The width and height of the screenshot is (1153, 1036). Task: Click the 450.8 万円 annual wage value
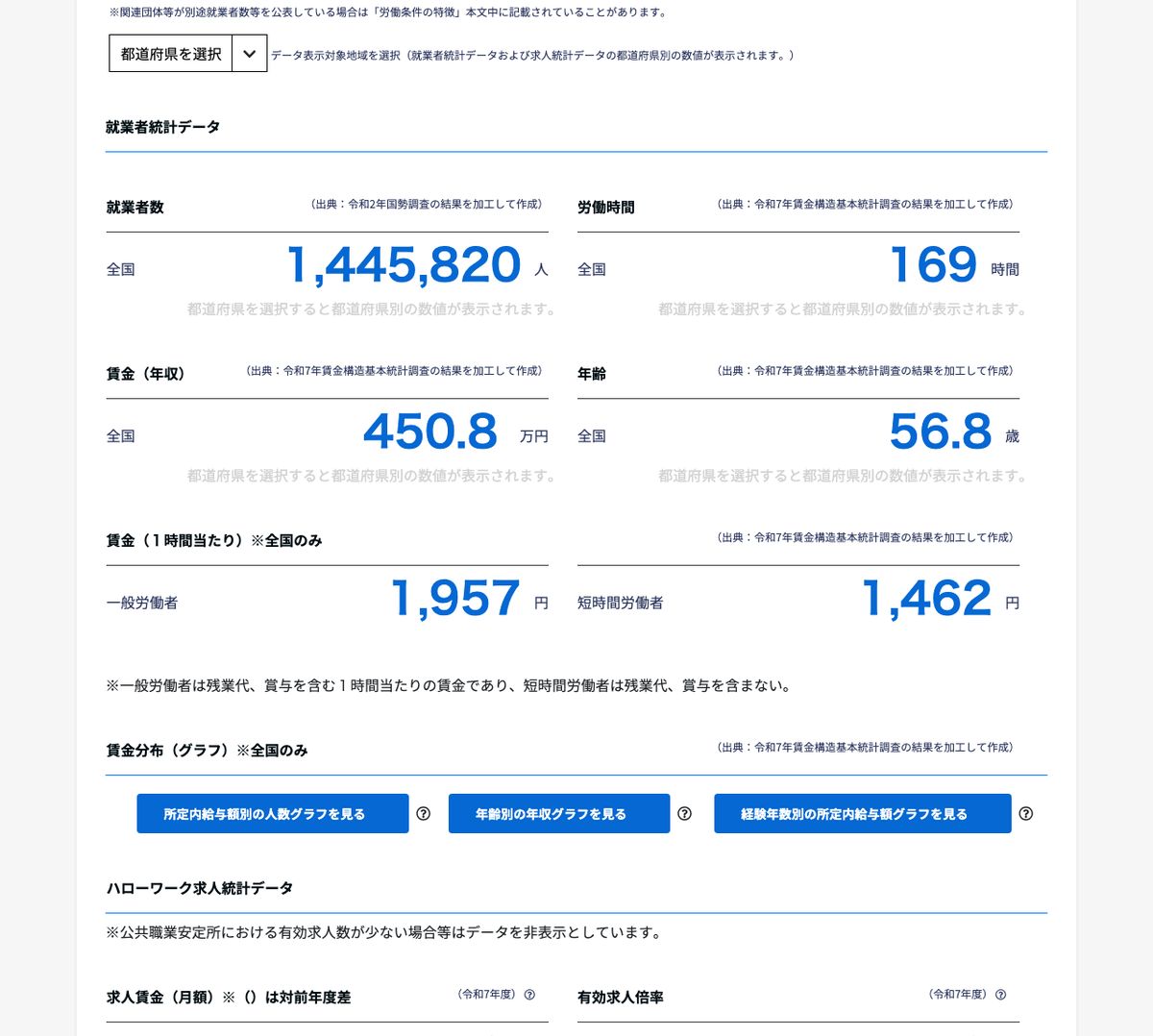(x=430, y=432)
